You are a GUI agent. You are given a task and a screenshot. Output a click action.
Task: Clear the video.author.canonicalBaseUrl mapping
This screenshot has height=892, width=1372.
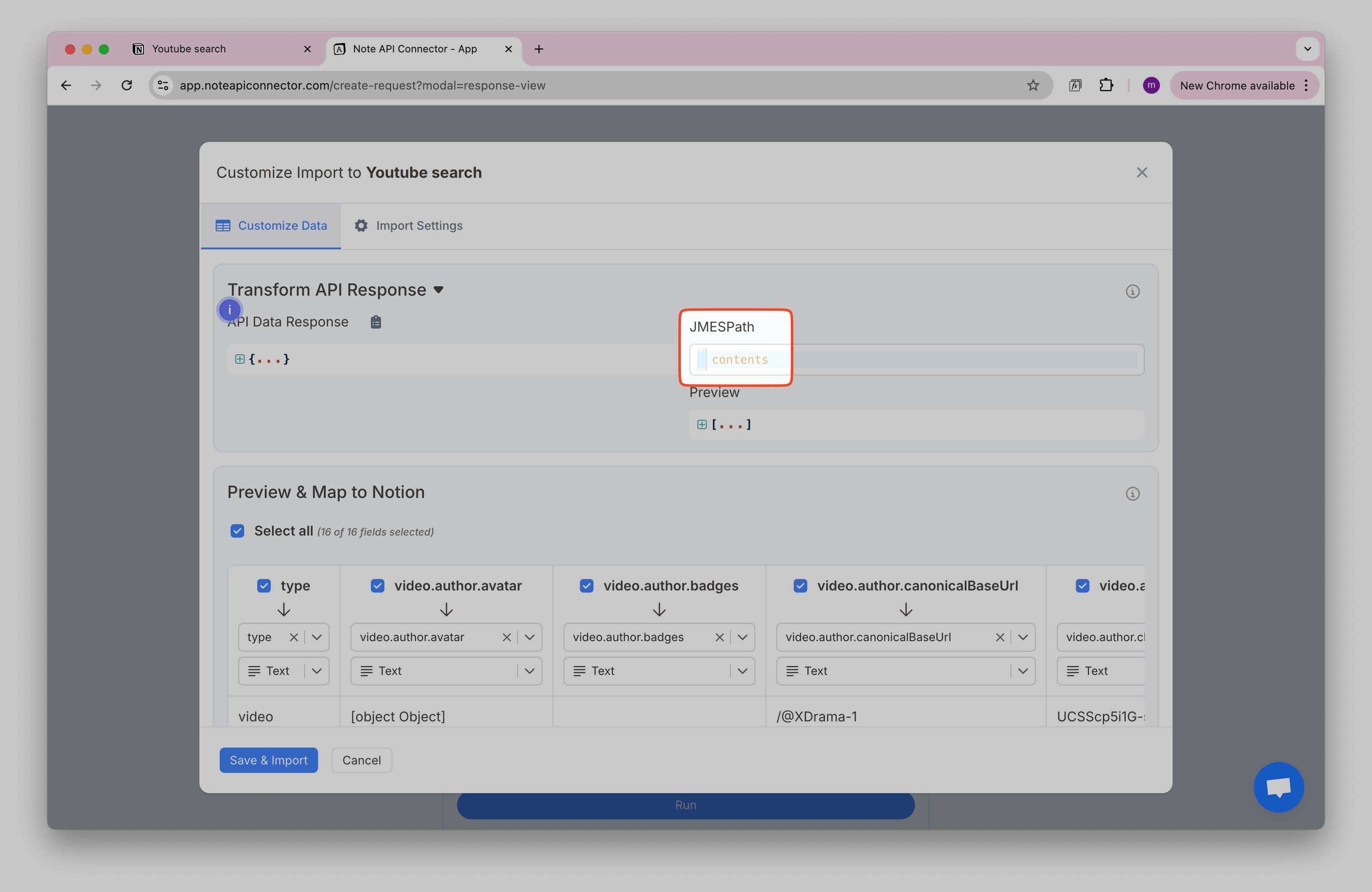(x=999, y=637)
